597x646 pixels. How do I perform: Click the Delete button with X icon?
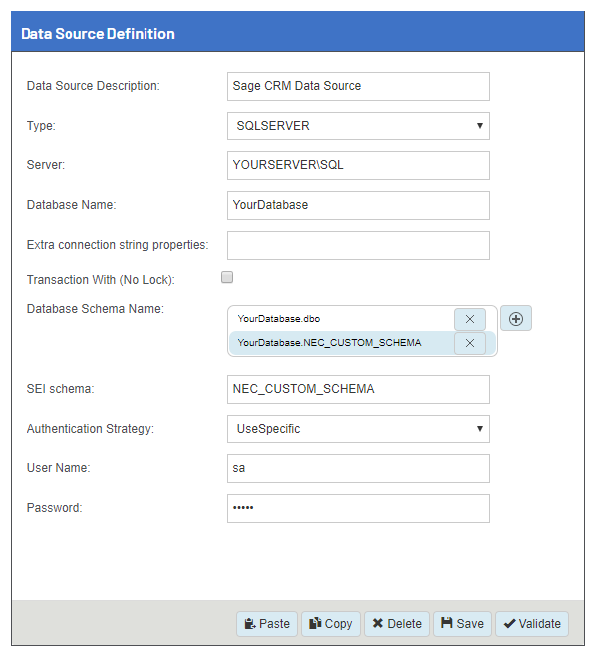397,624
